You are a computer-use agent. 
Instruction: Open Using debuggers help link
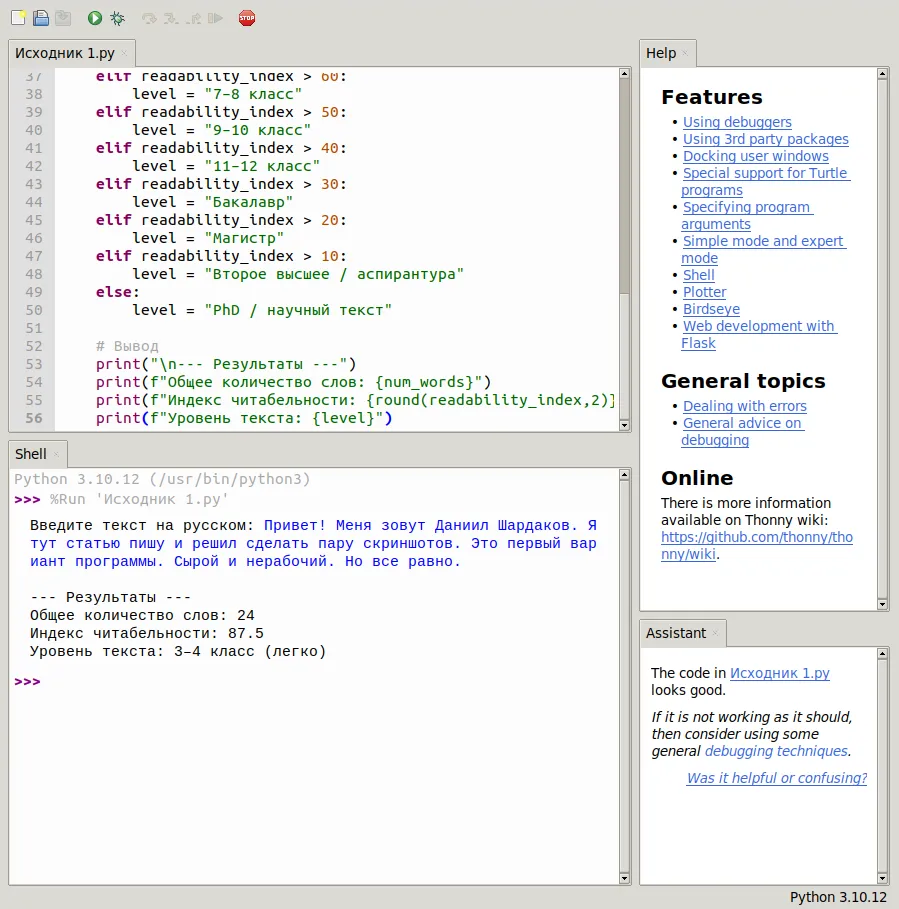pos(737,122)
